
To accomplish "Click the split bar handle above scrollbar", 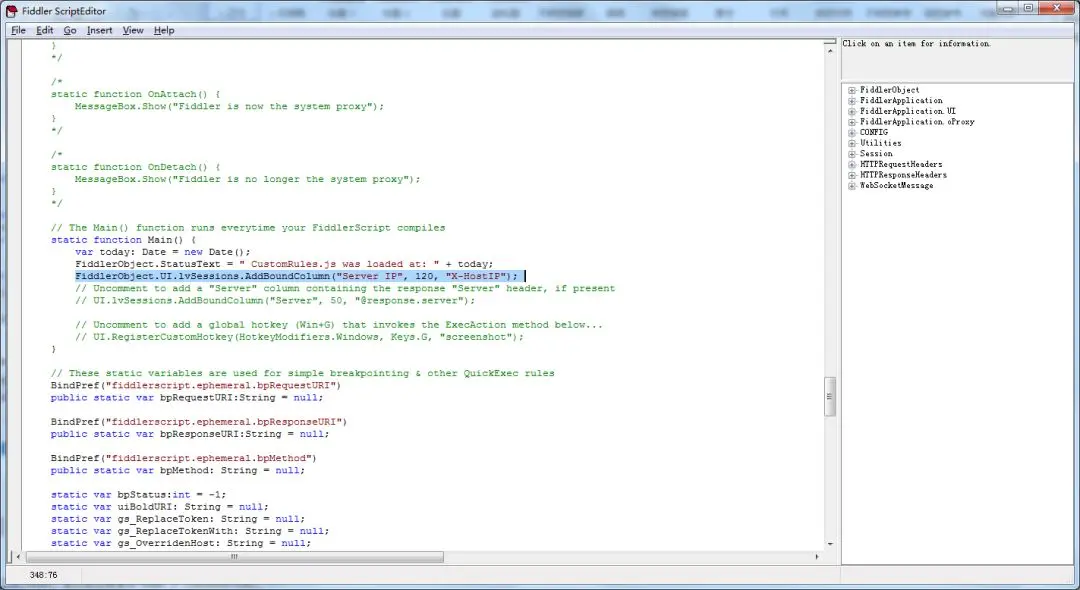I will click(829, 43).
